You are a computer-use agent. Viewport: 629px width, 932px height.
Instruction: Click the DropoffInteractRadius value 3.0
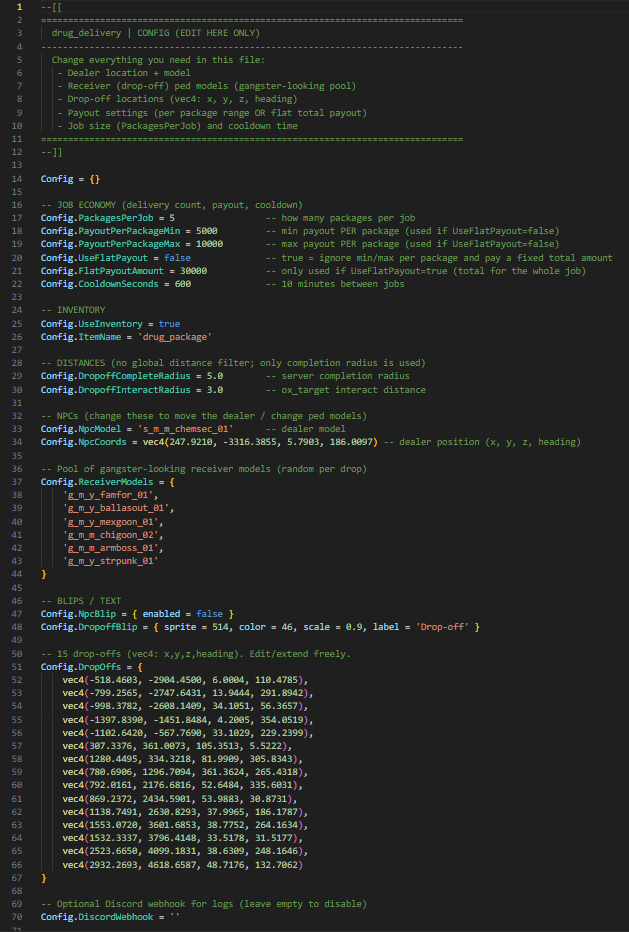pos(215,390)
